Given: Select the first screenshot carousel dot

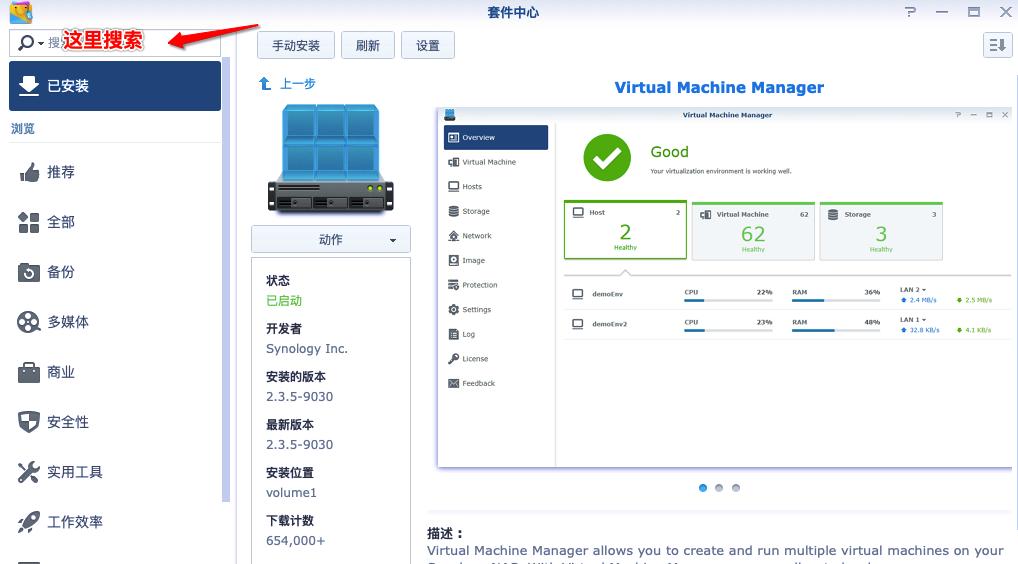Looking at the screenshot, I should (x=702, y=488).
